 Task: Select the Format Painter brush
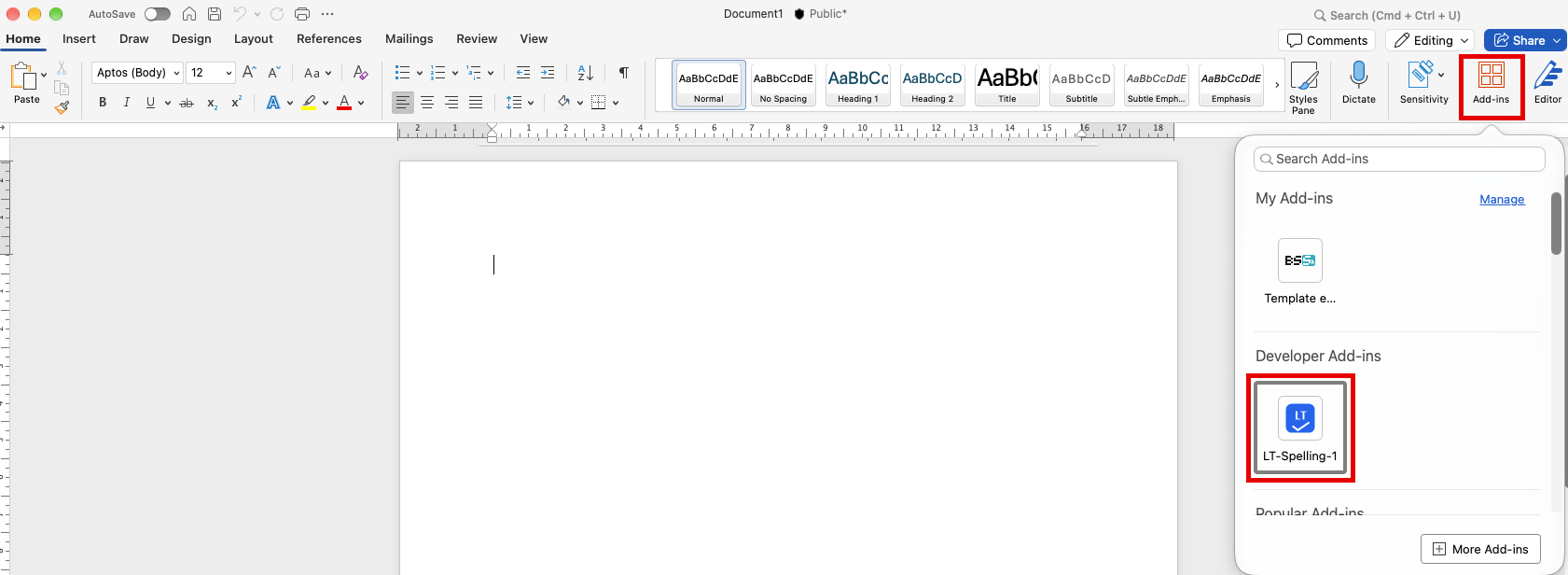[62, 107]
